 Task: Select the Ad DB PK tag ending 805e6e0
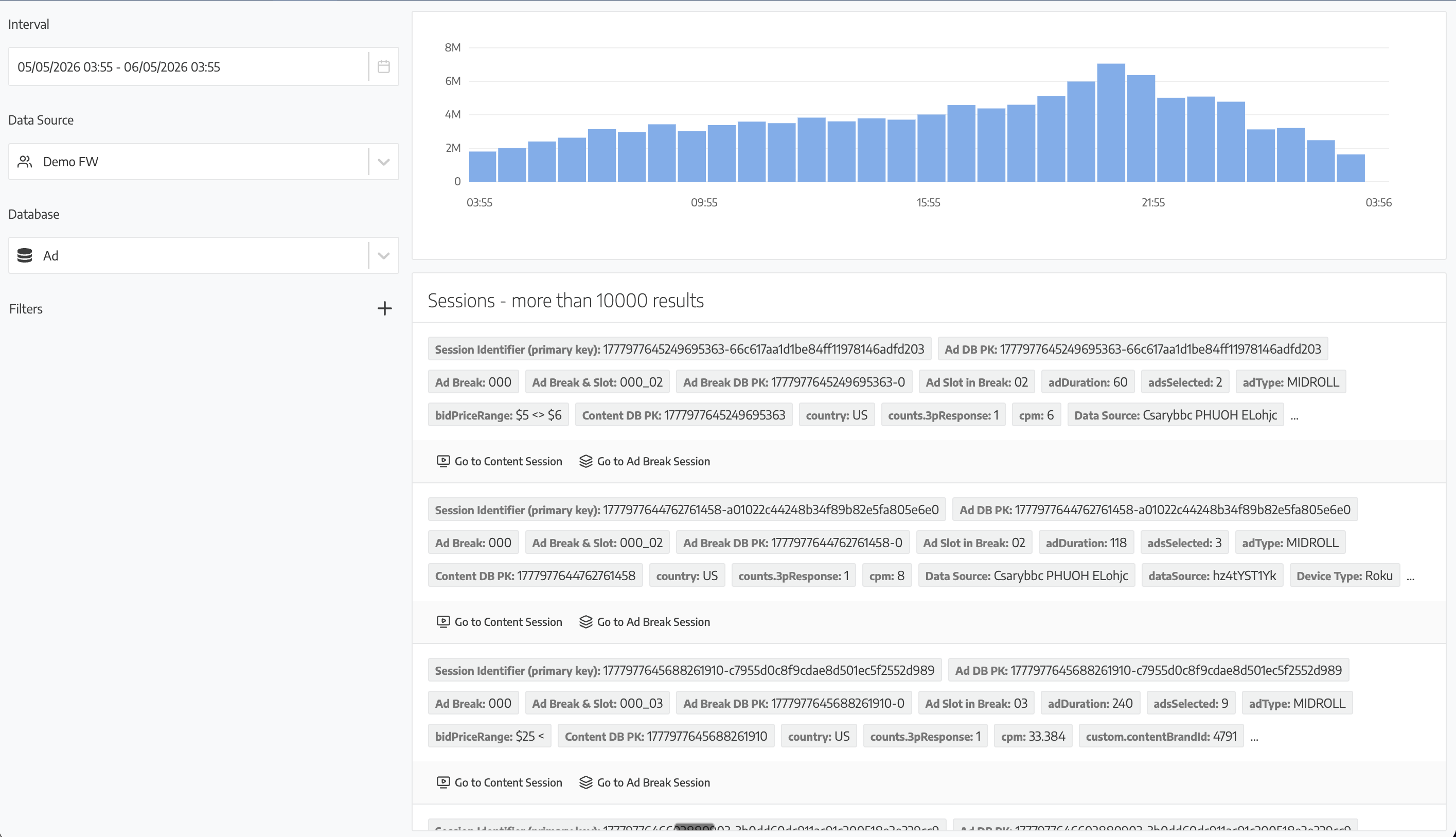pos(1155,509)
